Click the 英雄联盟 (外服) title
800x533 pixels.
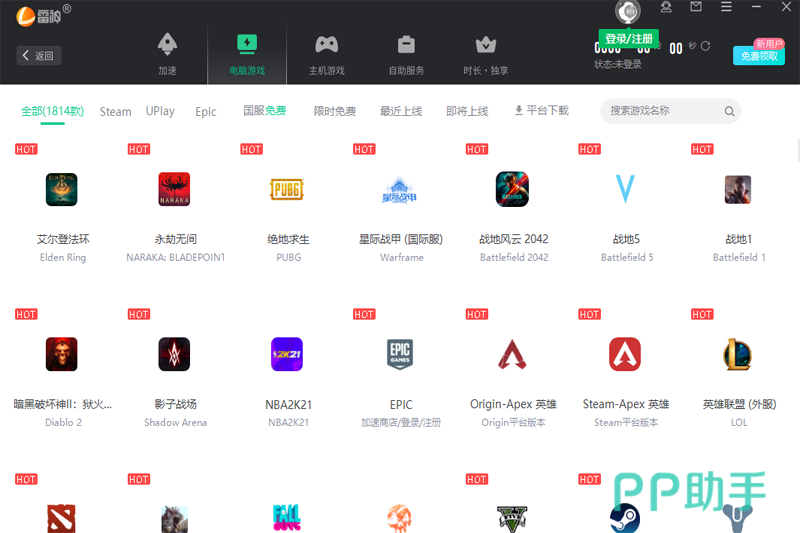(739, 404)
